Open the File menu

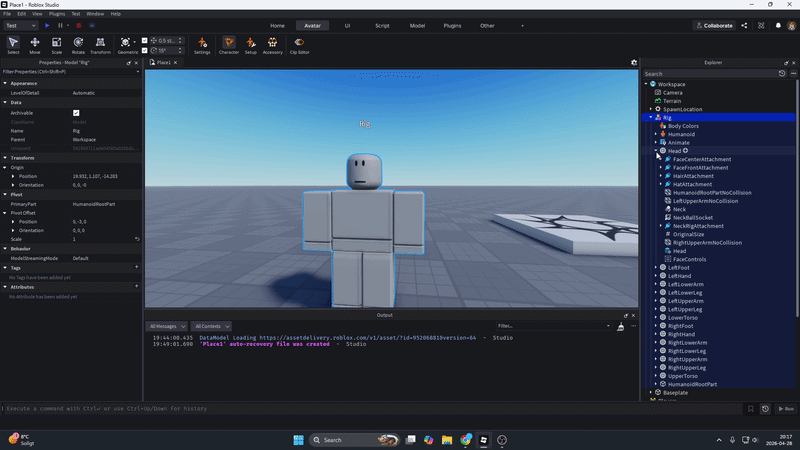coord(7,14)
